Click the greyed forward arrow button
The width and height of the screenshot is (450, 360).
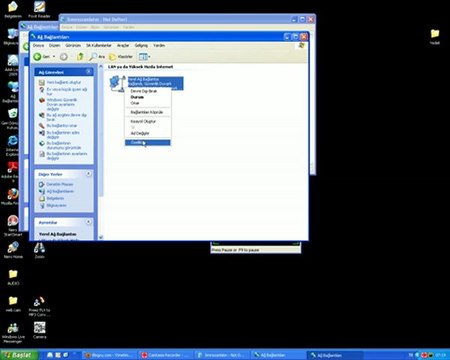pos(64,57)
